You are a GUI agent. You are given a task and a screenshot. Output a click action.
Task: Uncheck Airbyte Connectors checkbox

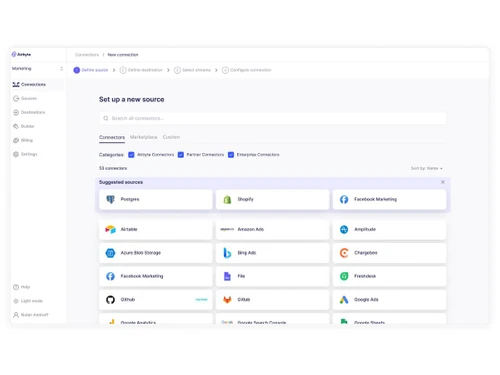[x=131, y=155]
